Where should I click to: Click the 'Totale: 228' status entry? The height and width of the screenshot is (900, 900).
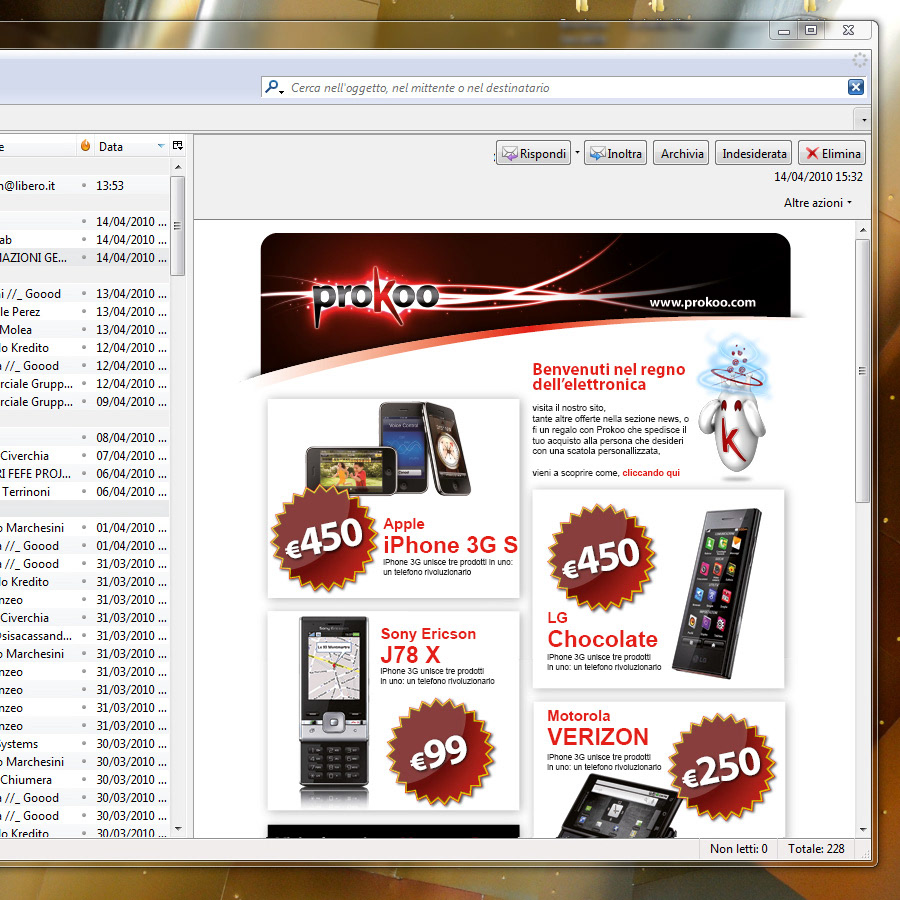816,848
